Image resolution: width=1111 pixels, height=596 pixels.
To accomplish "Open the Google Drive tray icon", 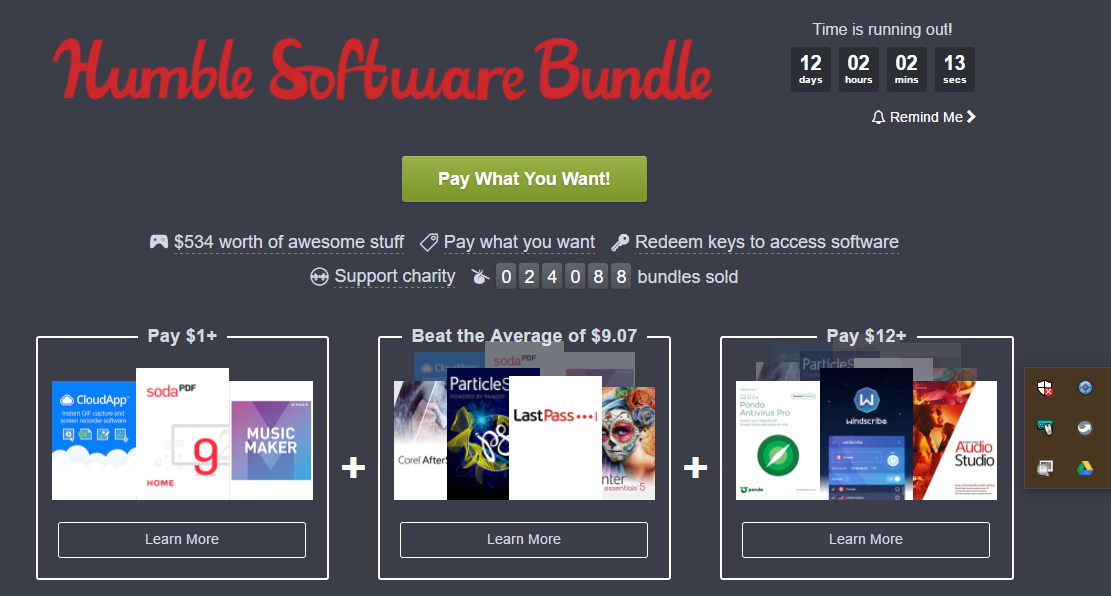I will (x=1085, y=468).
